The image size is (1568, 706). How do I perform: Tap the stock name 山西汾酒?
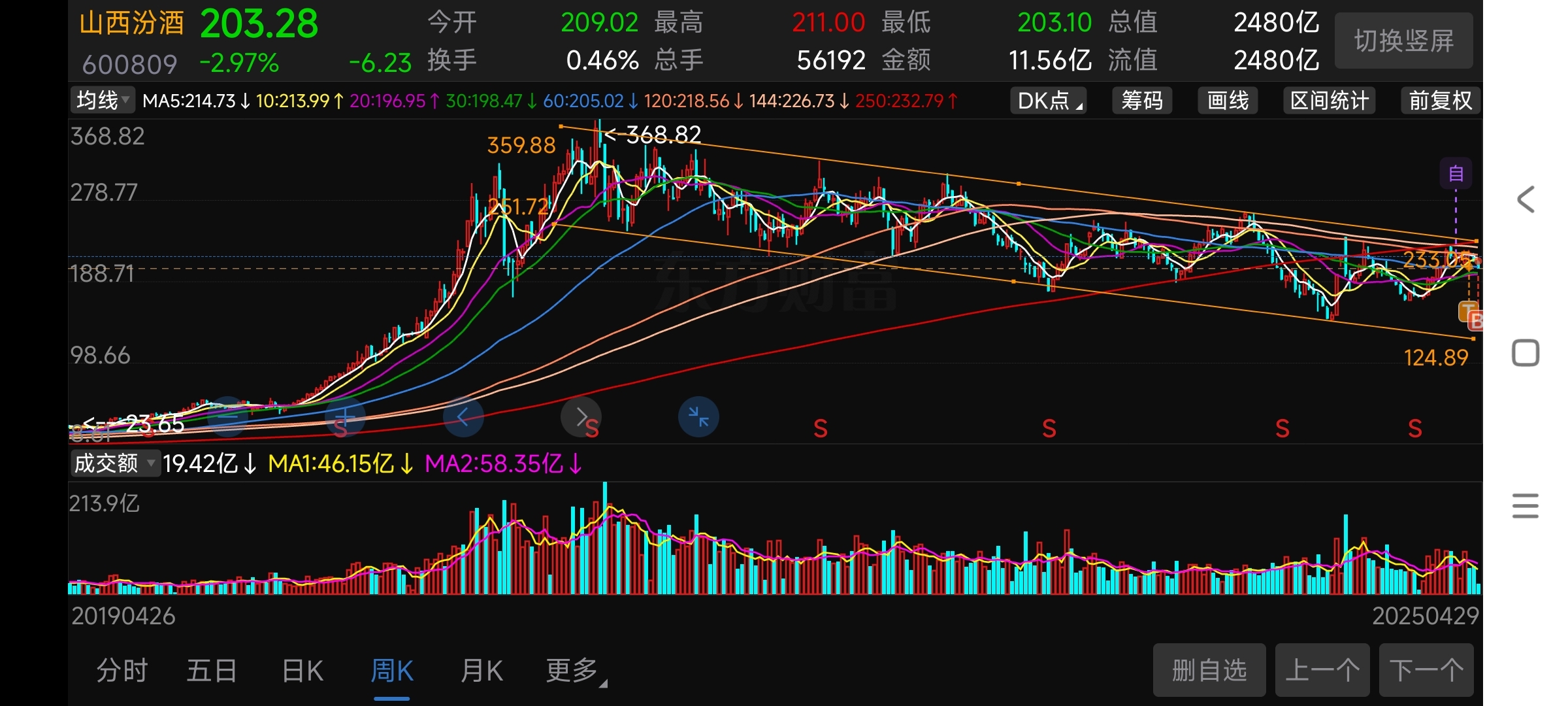click(131, 23)
